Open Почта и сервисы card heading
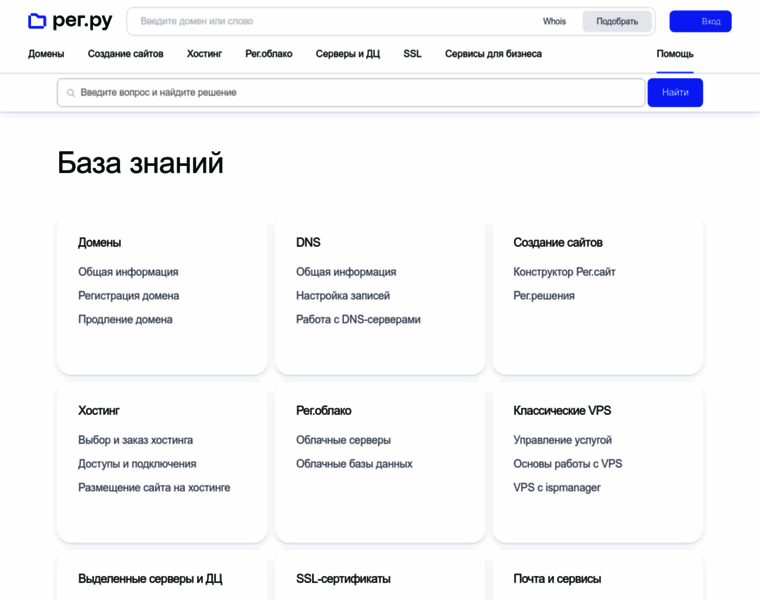760x600 pixels. pos(557,579)
